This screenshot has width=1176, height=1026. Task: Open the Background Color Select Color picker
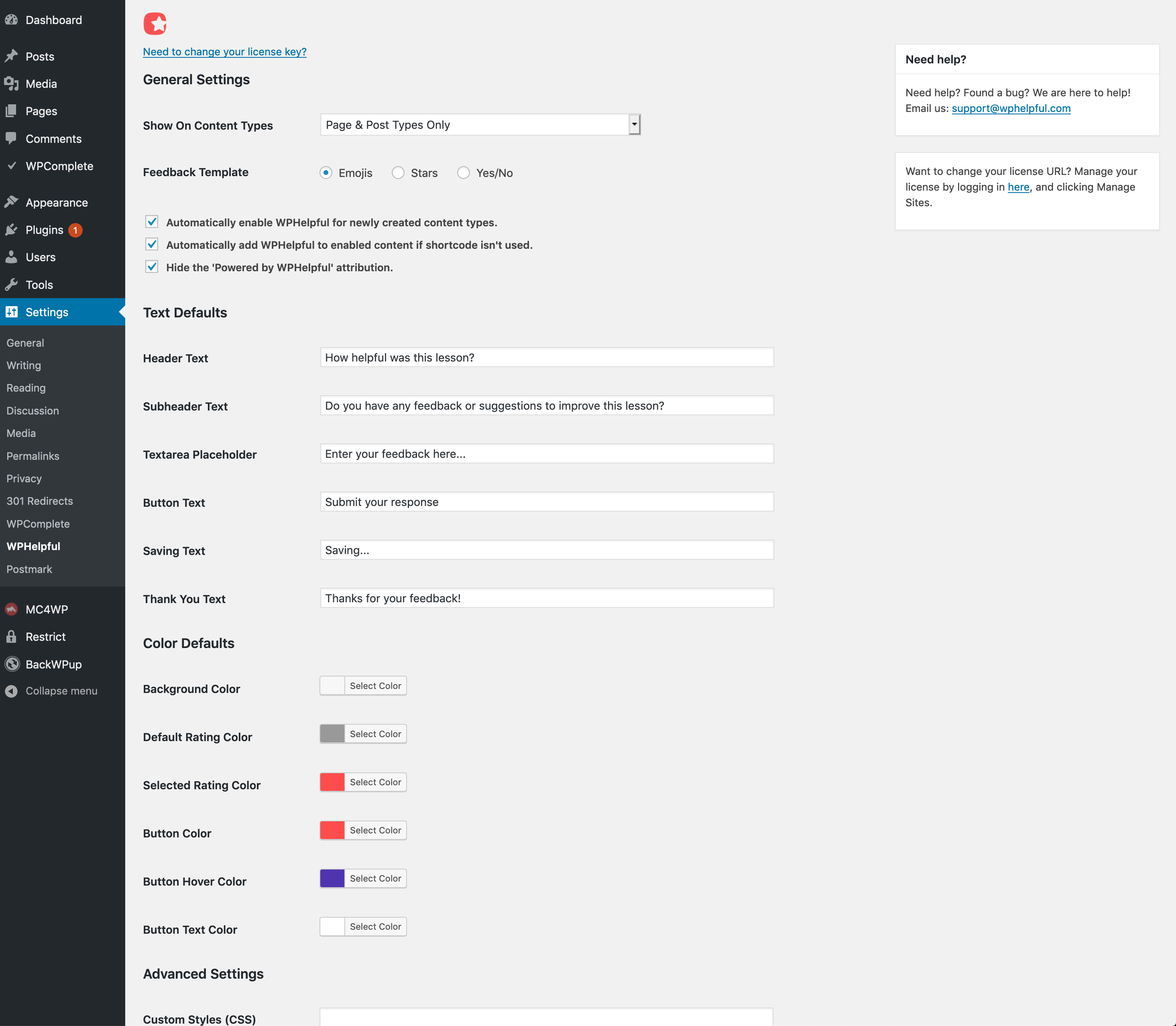click(376, 686)
